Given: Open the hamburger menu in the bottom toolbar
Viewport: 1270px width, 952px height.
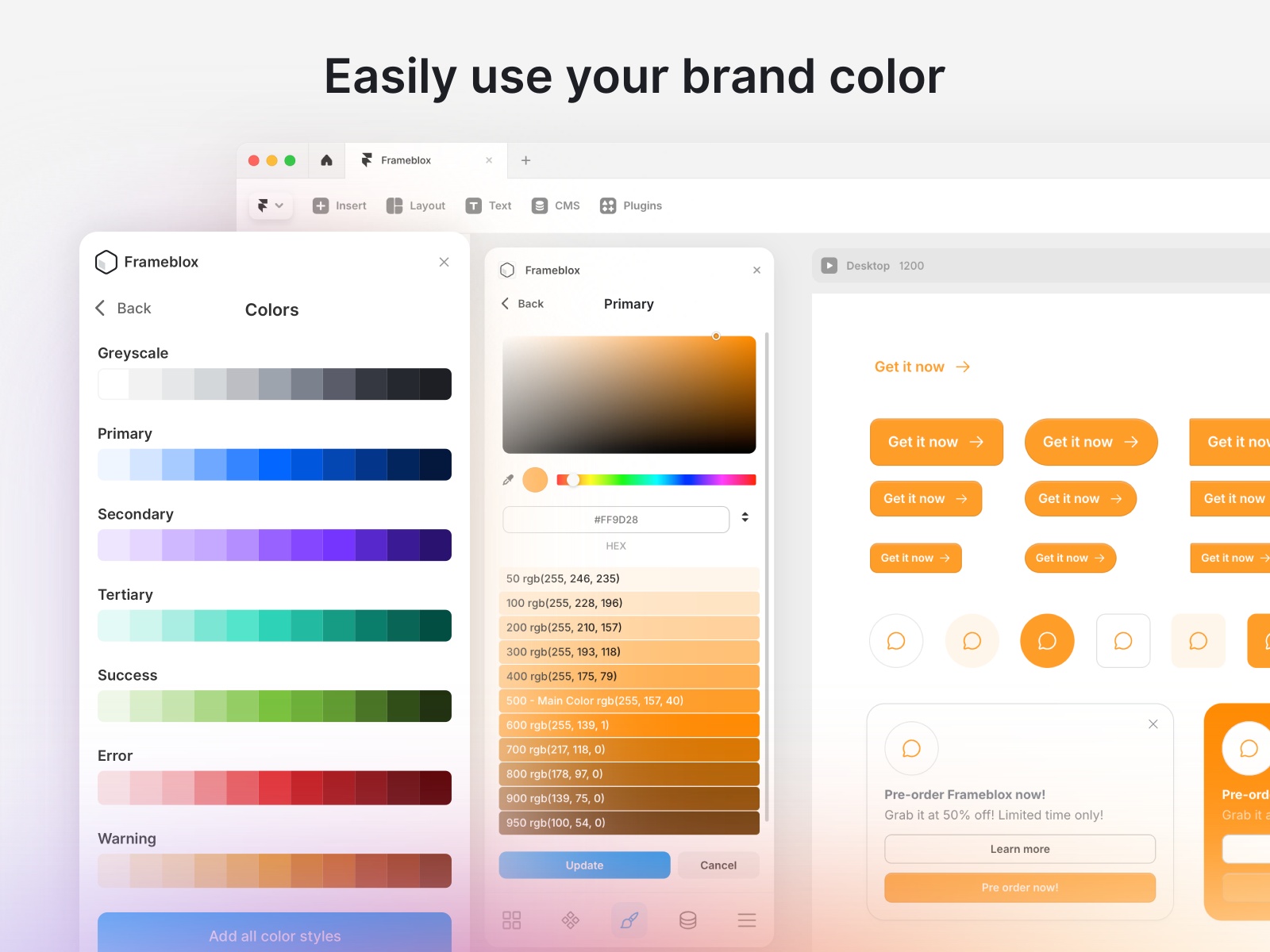Looking at the screenshot, I should [x=746, y=920].
